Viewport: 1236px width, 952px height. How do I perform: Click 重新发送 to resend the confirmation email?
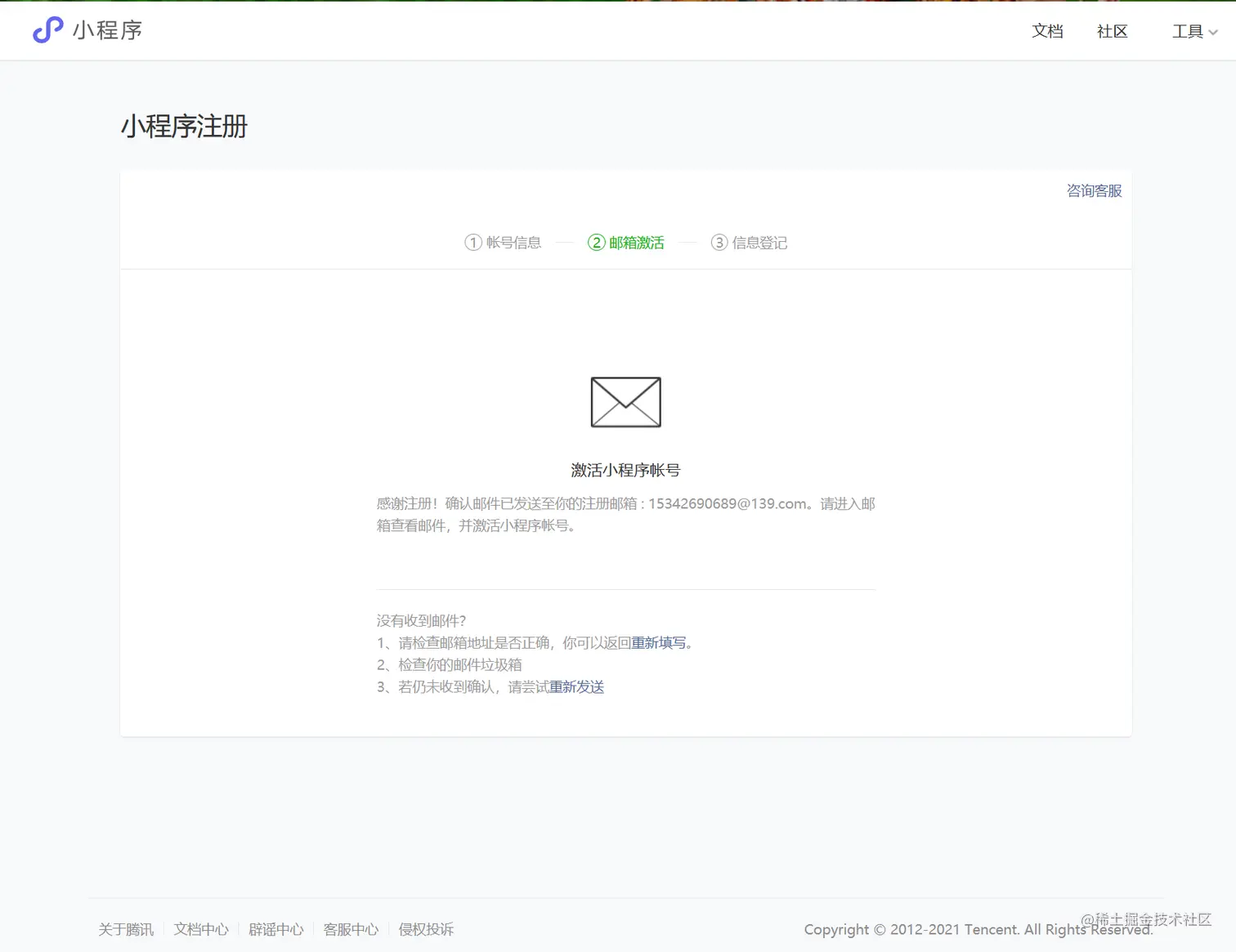tap(575, 686)
